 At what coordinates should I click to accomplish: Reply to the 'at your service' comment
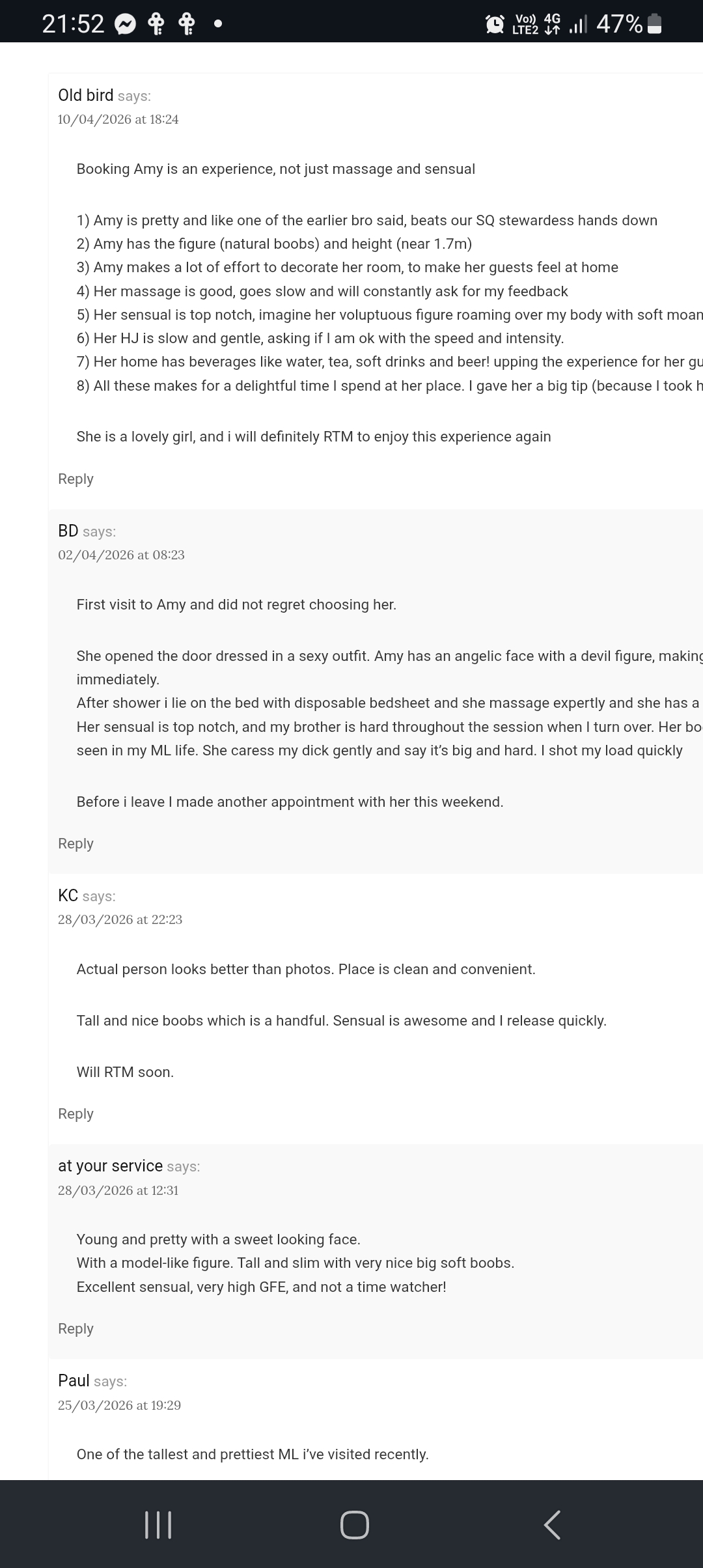tap(76, 1328)
